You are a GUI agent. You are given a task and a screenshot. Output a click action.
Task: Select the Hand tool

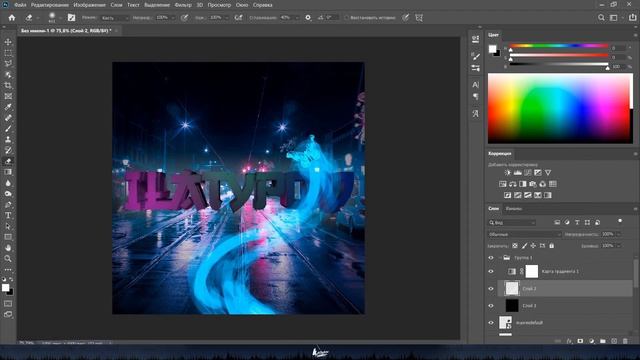point(8,248)
